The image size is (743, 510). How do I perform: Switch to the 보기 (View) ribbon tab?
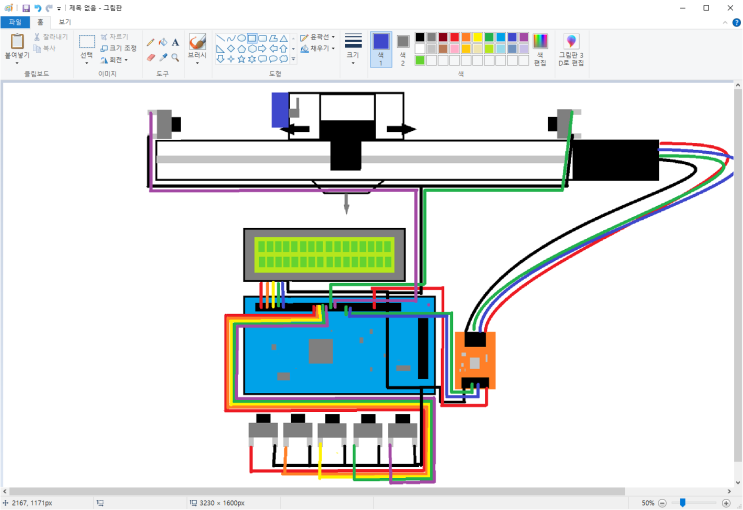coord(65,22)
